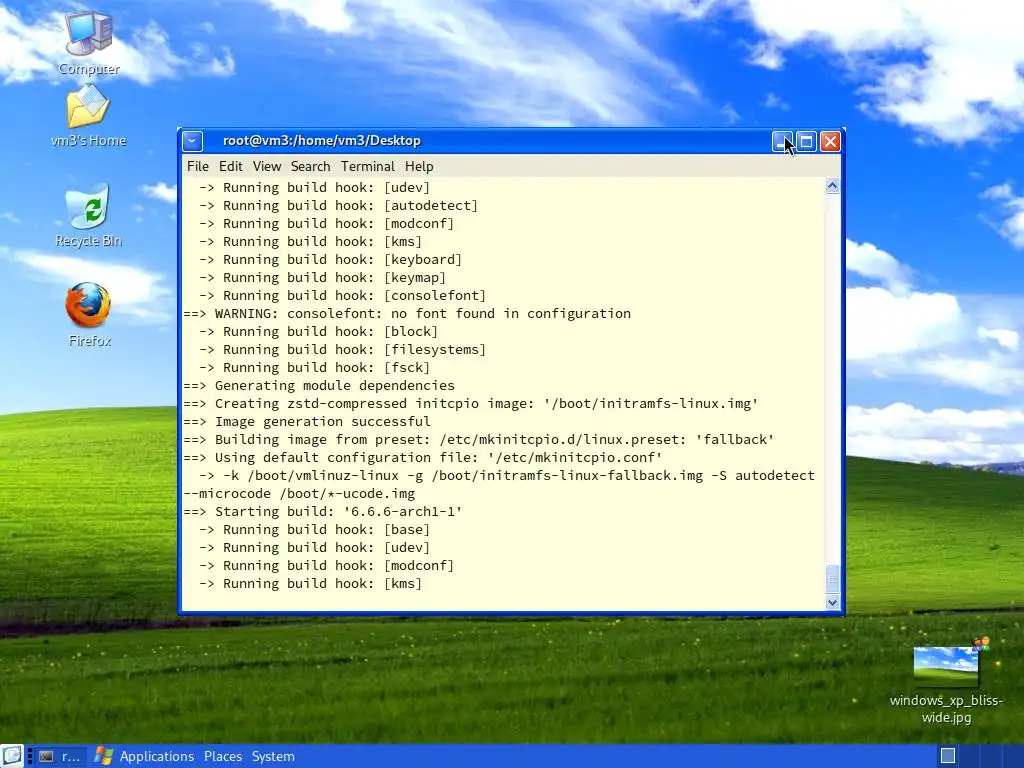Click the '--microcode /boot/*-ucode.img' line

click(x=299, y=494)
